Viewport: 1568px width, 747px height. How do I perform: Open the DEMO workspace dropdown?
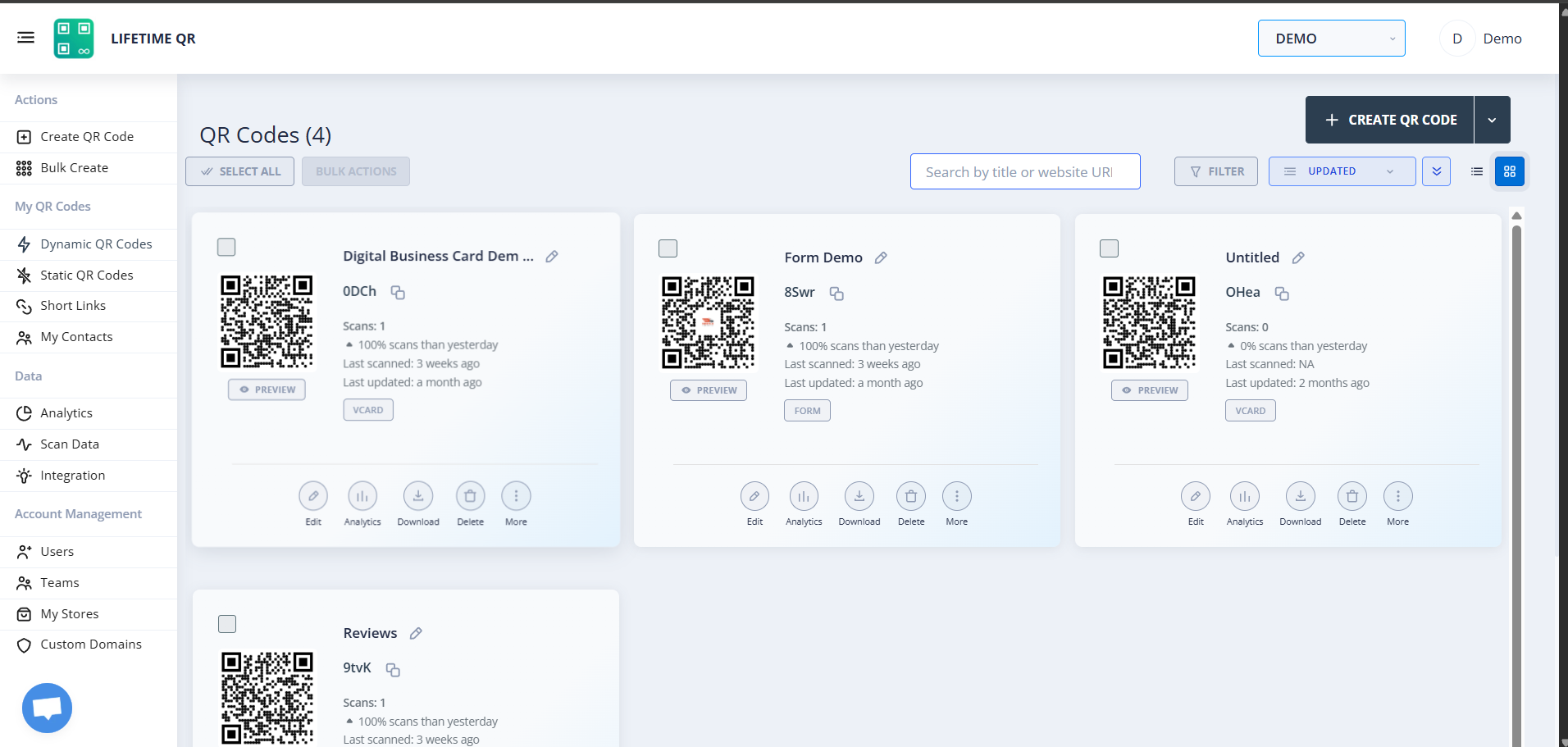tap(1332, 39)
